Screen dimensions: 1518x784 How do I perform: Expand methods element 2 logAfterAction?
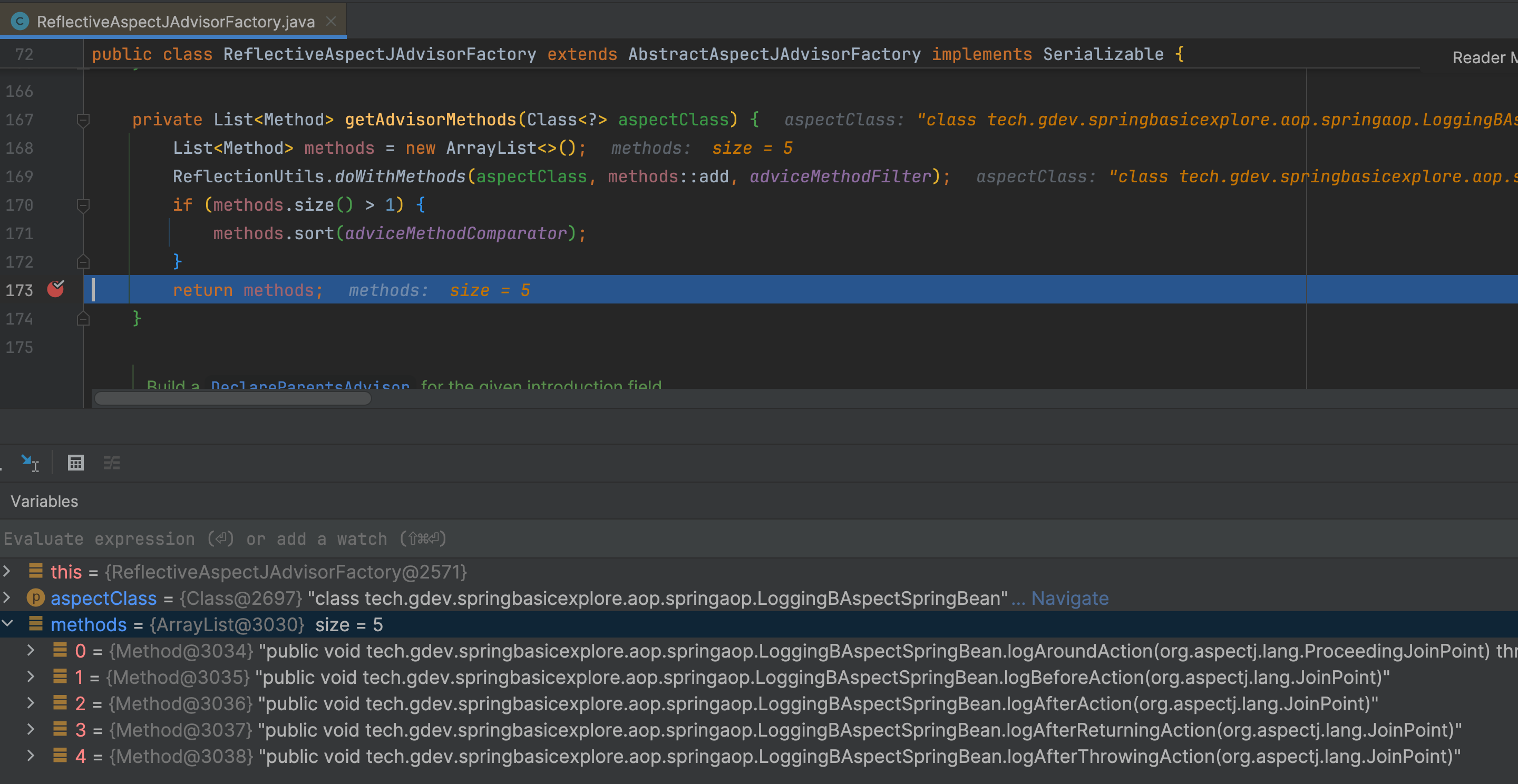click(31, 703)
